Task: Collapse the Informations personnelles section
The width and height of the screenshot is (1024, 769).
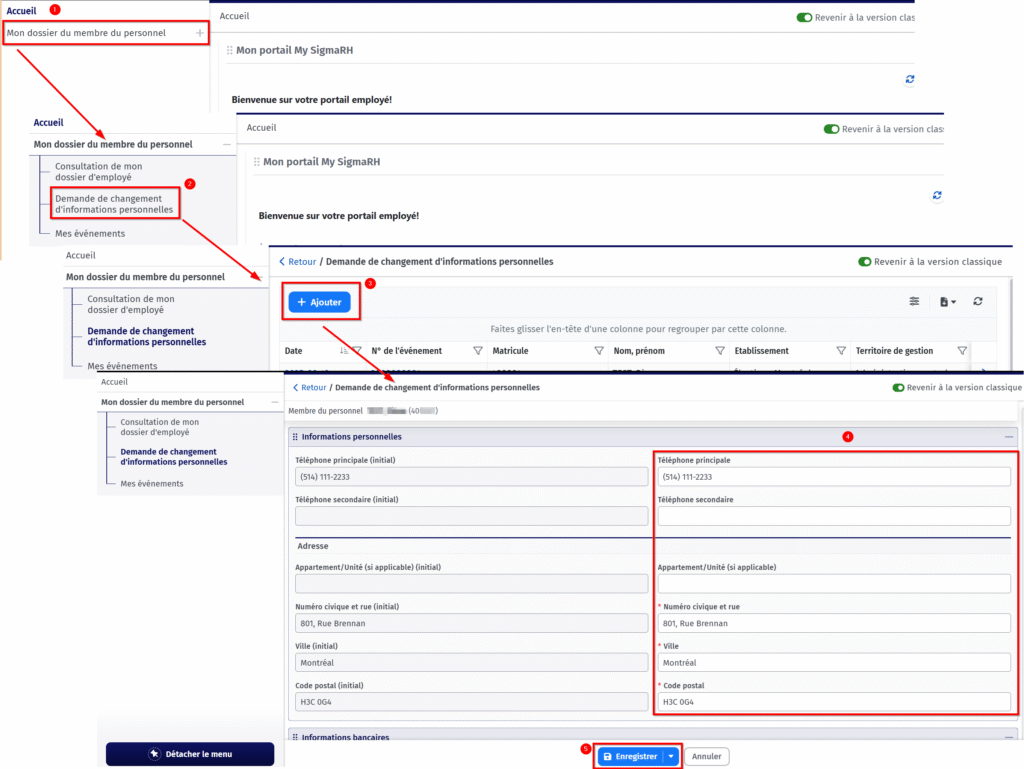Action: [1008, 437]
